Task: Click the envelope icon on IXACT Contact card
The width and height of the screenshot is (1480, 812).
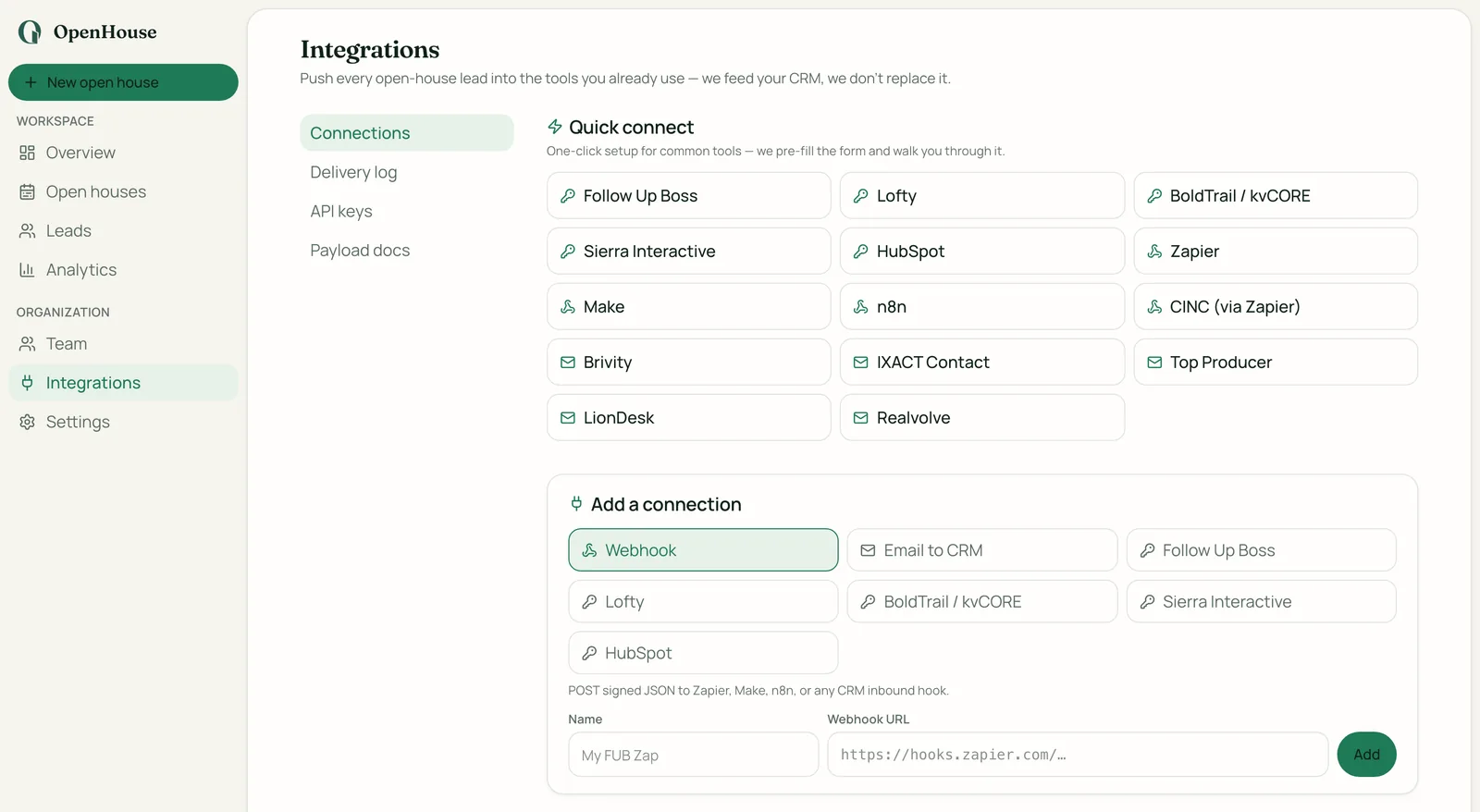Action: pos(861,363)
